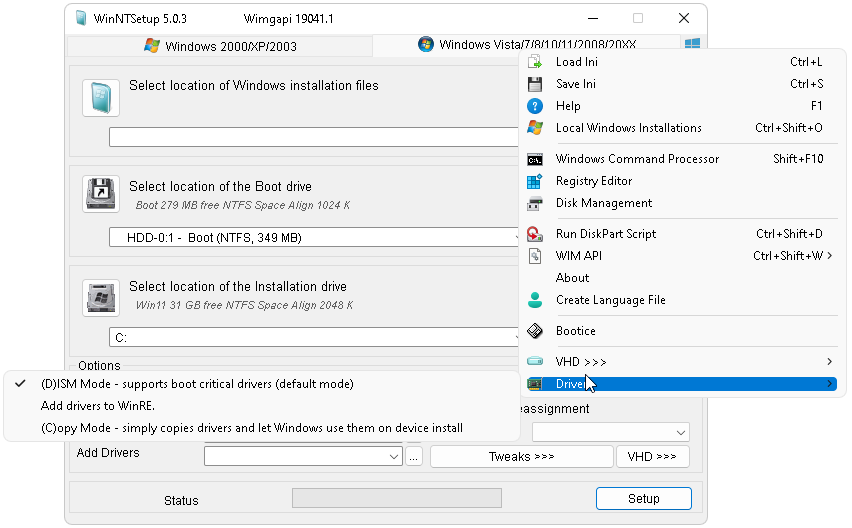Click the Installation drive disk icon
852x528 pixels.
pos(101,298)
